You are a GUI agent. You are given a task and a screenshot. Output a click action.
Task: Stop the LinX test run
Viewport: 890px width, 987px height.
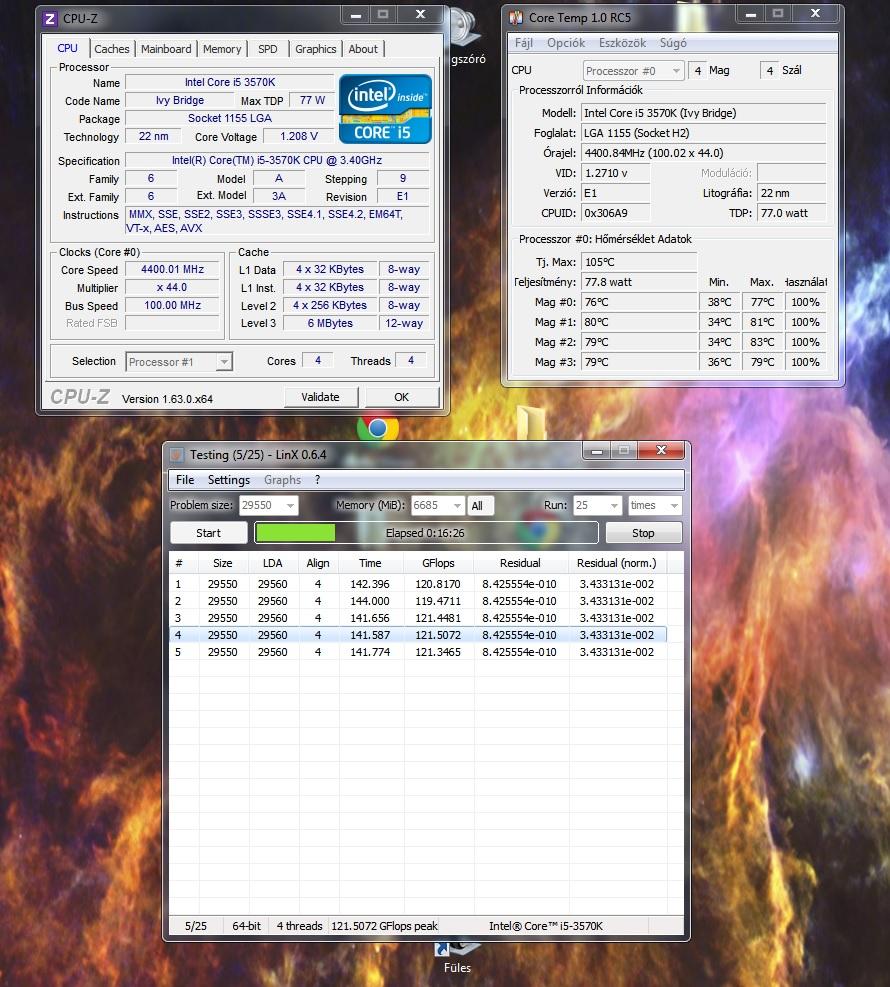click(x=643, y=533)
